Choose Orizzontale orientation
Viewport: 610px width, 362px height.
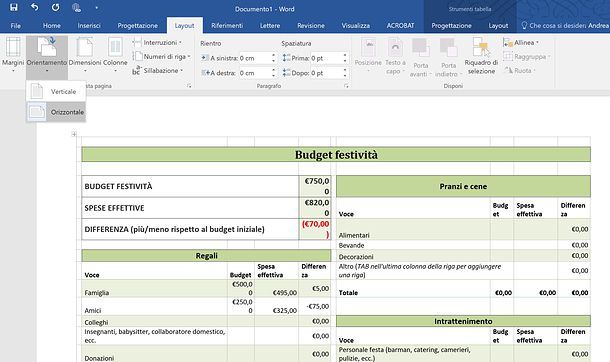point(56,112)
